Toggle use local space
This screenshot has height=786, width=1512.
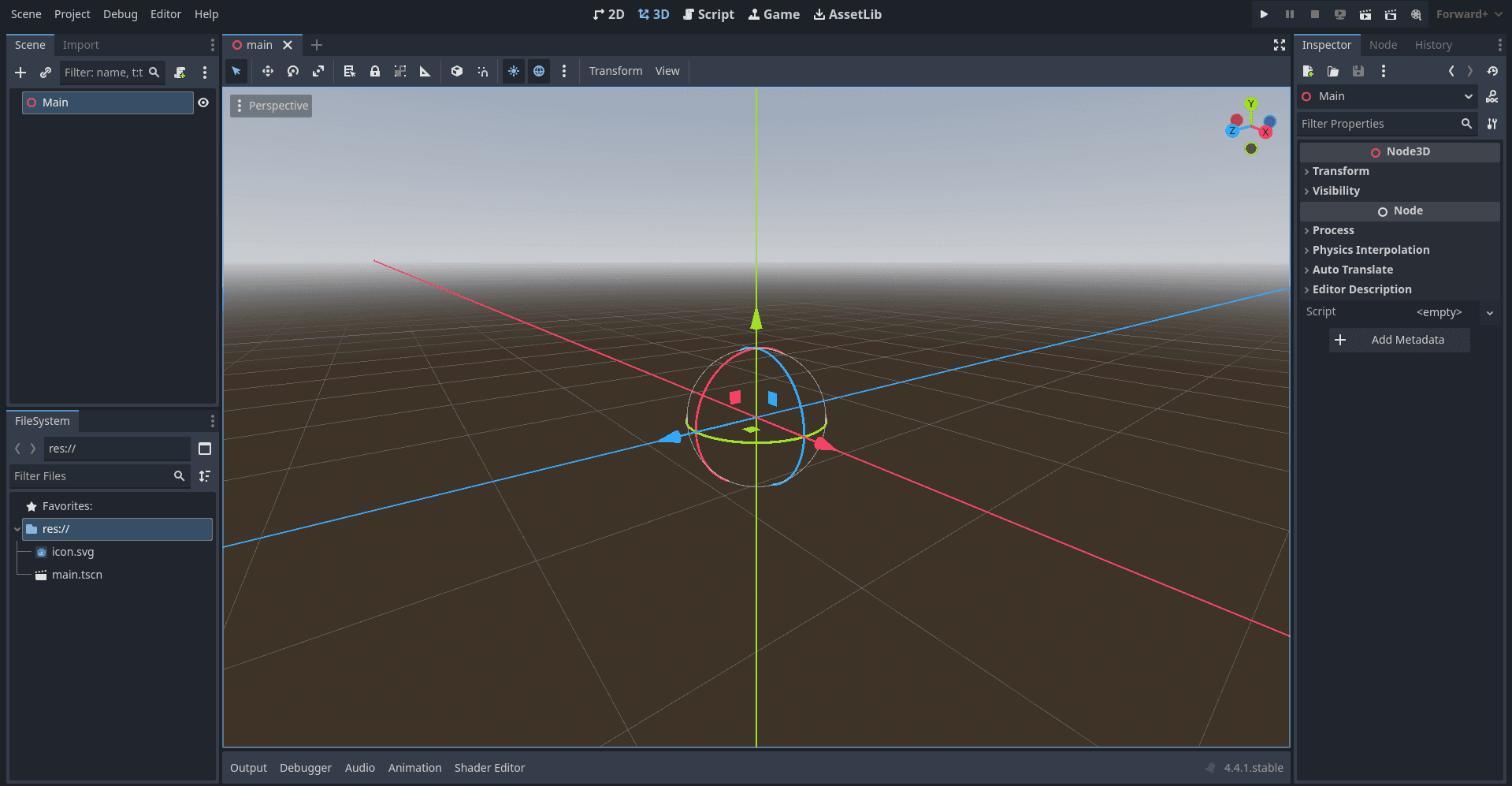pyautogui.click(x=457, y=71)
